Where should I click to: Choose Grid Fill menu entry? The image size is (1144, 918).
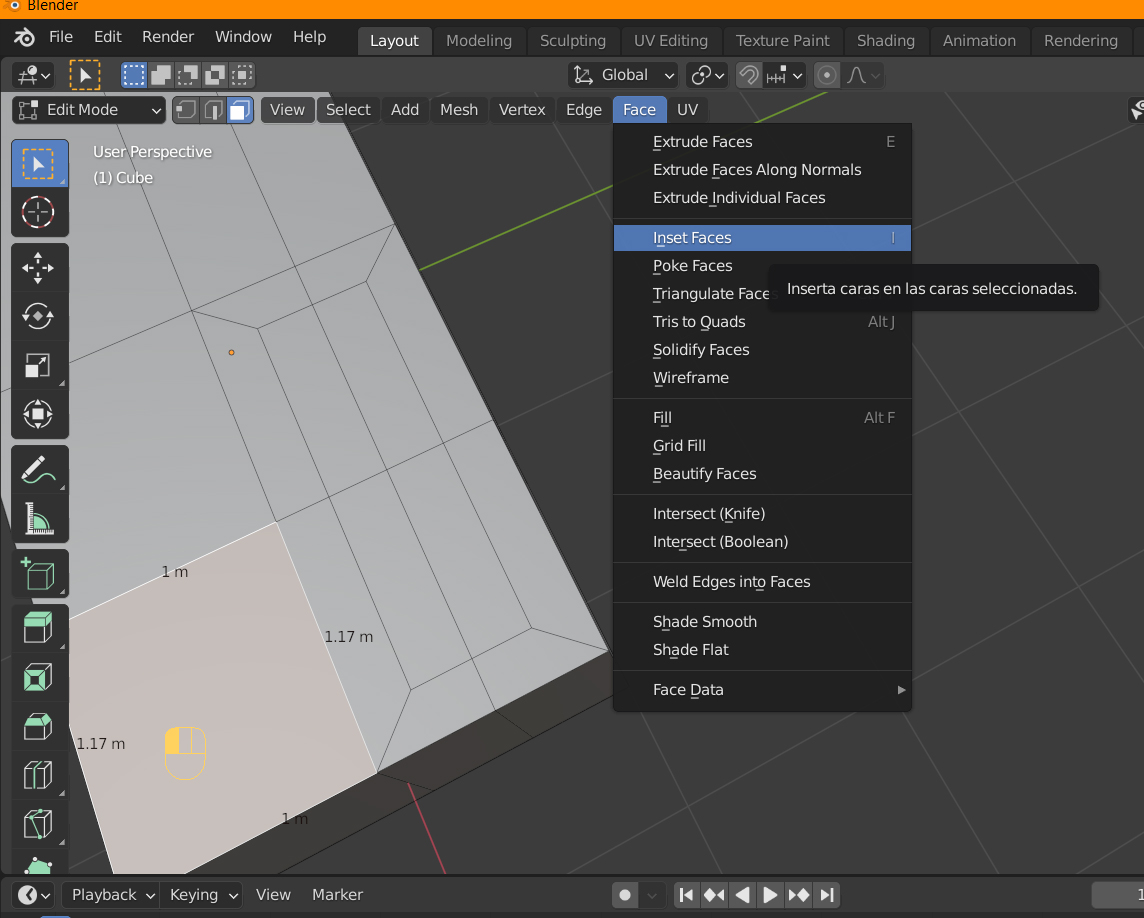(x=762, y=446)
